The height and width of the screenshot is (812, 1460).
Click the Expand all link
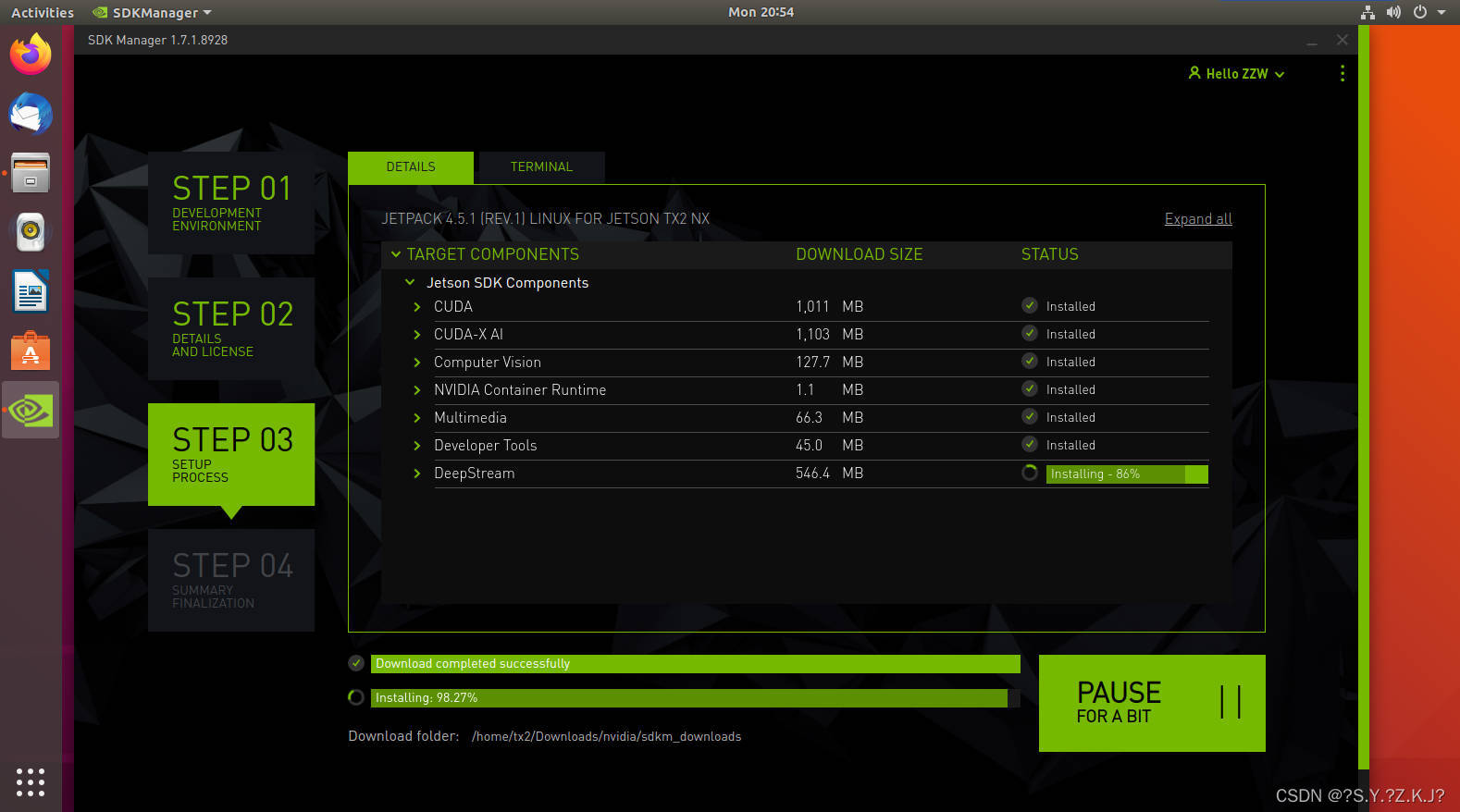(x=1198, y=218)
